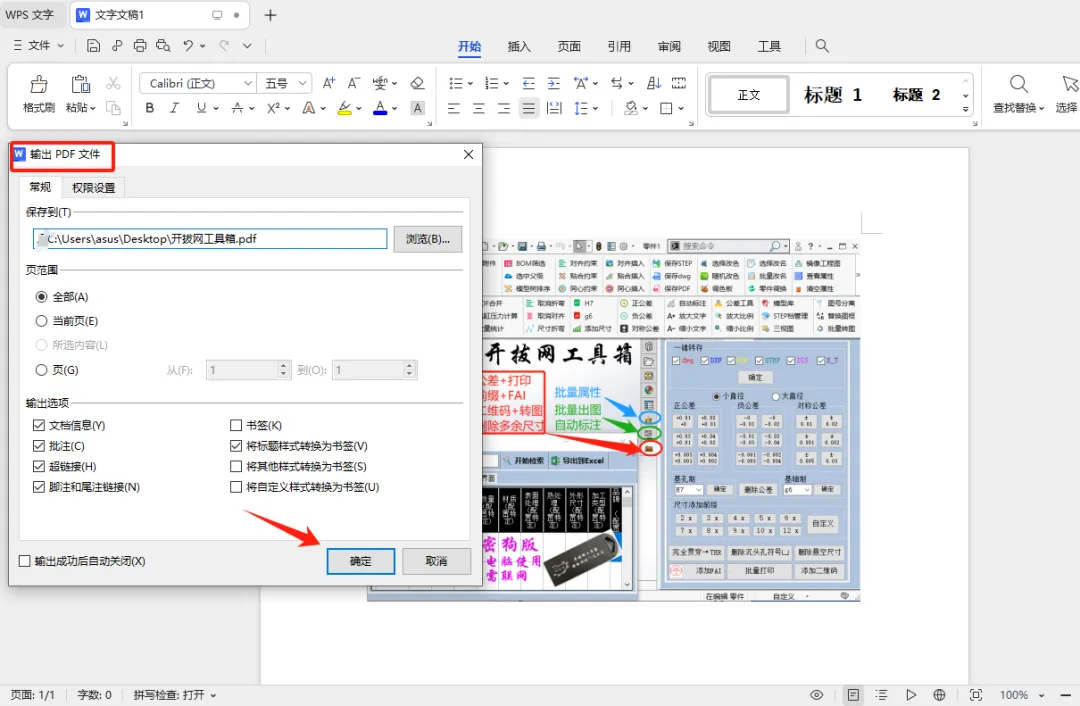Screen dimensions: 1080x706
Task: Center align text
Action: [479, 108]
